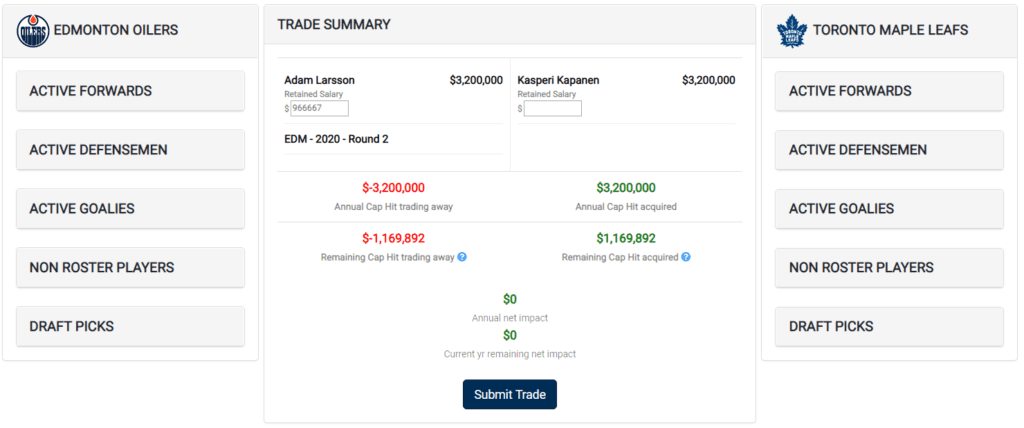Expand Oilers Active Goalies list

(130, 209)
